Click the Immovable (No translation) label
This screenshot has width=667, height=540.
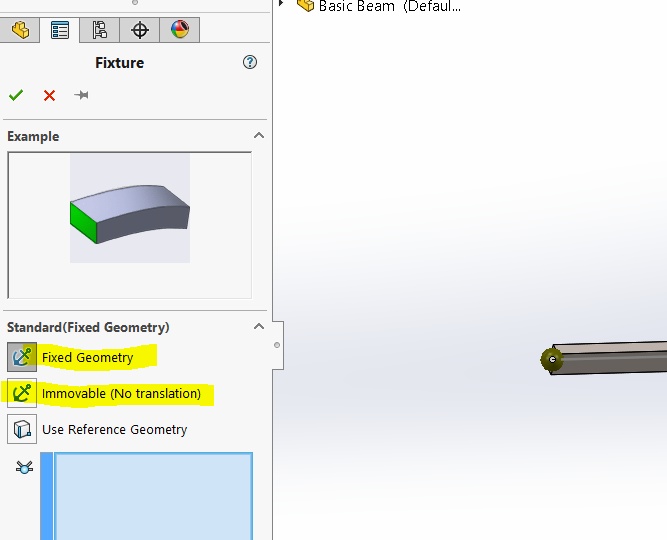[x=121, y=394]
